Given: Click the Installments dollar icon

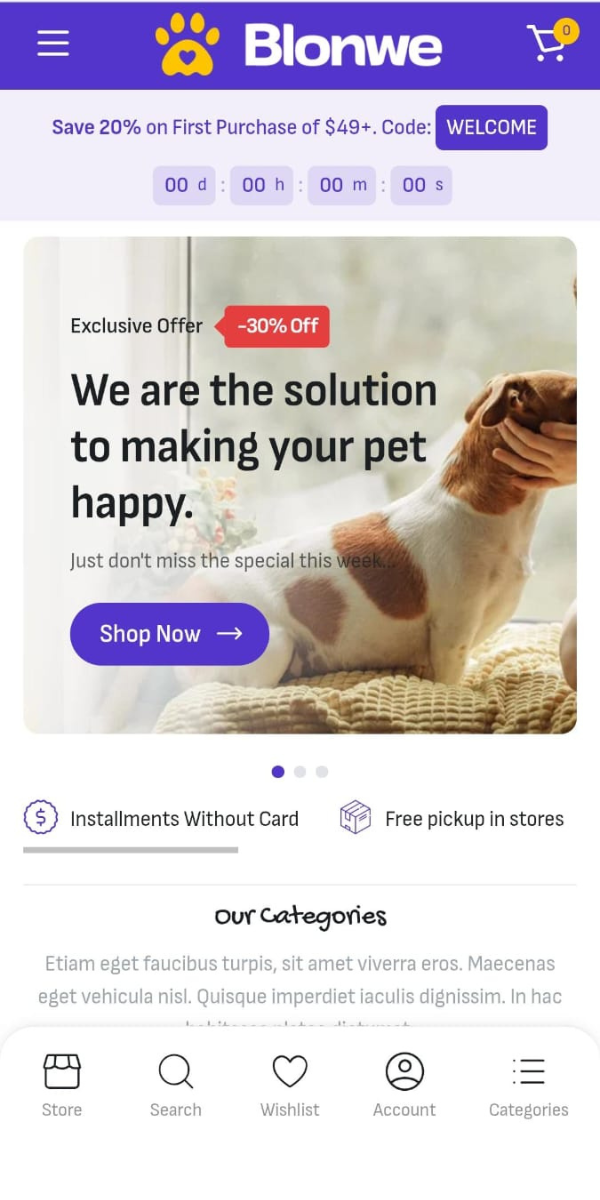Looking at the screenshot, I should coord(40,818).
